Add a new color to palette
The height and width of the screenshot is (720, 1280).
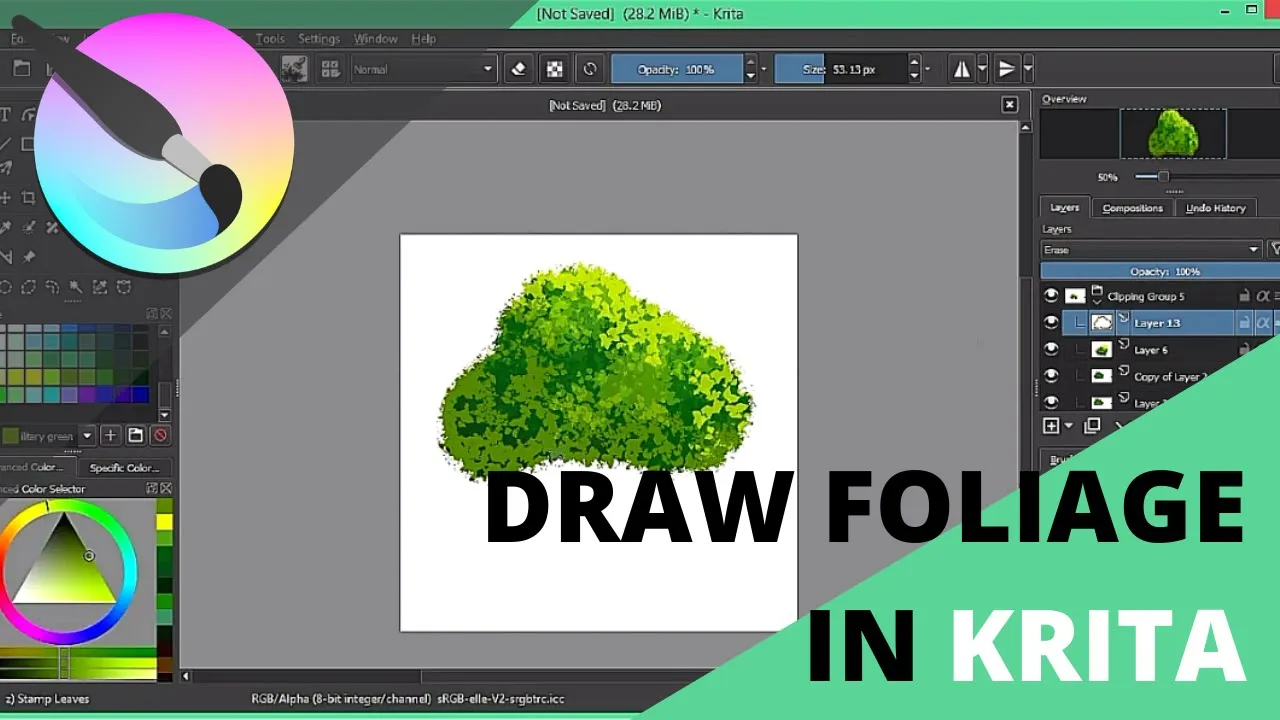click(111, 435)
